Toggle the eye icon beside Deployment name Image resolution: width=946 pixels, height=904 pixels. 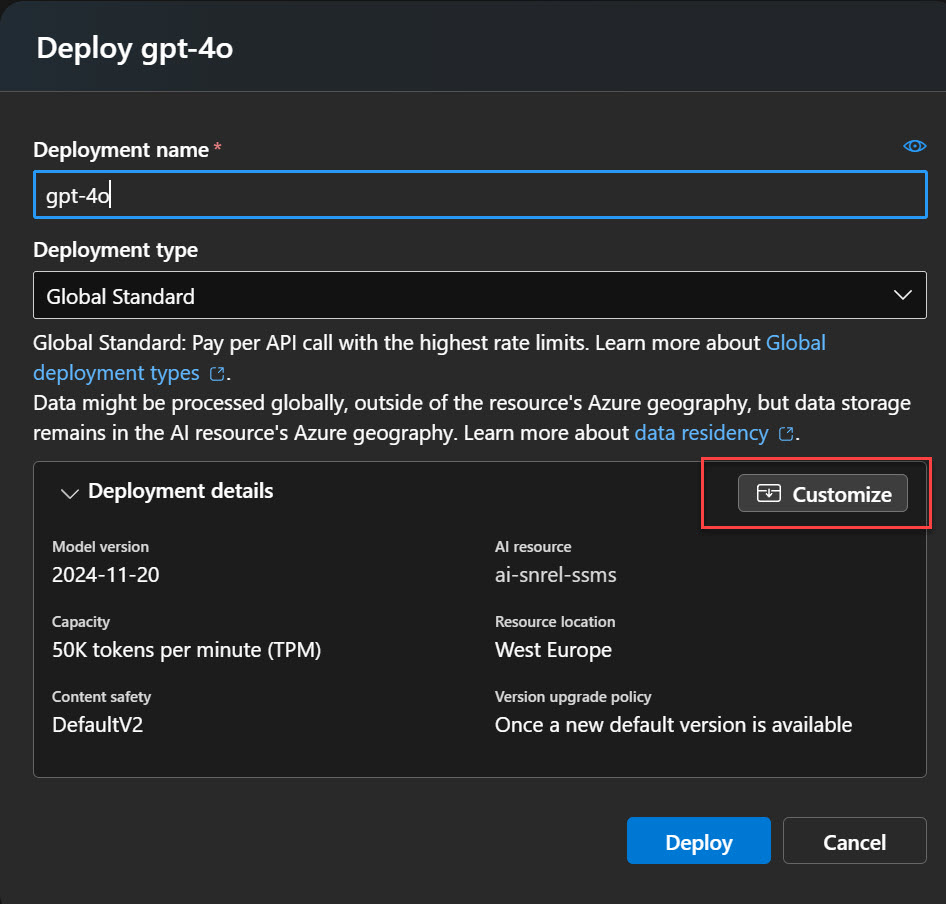coord(914,146)
